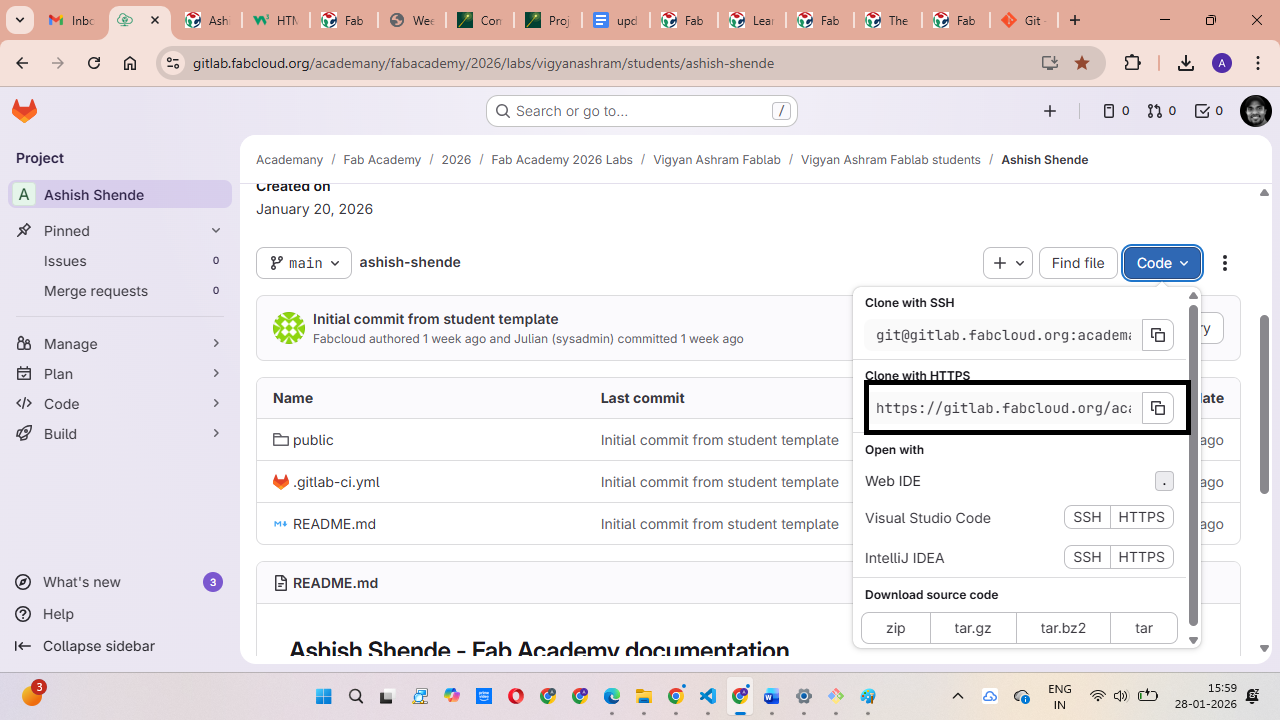The width and height of the screenshot is (1280, 720).
Task: Select the Clone with HTTPS URL field
Action: click(1004, 408)
